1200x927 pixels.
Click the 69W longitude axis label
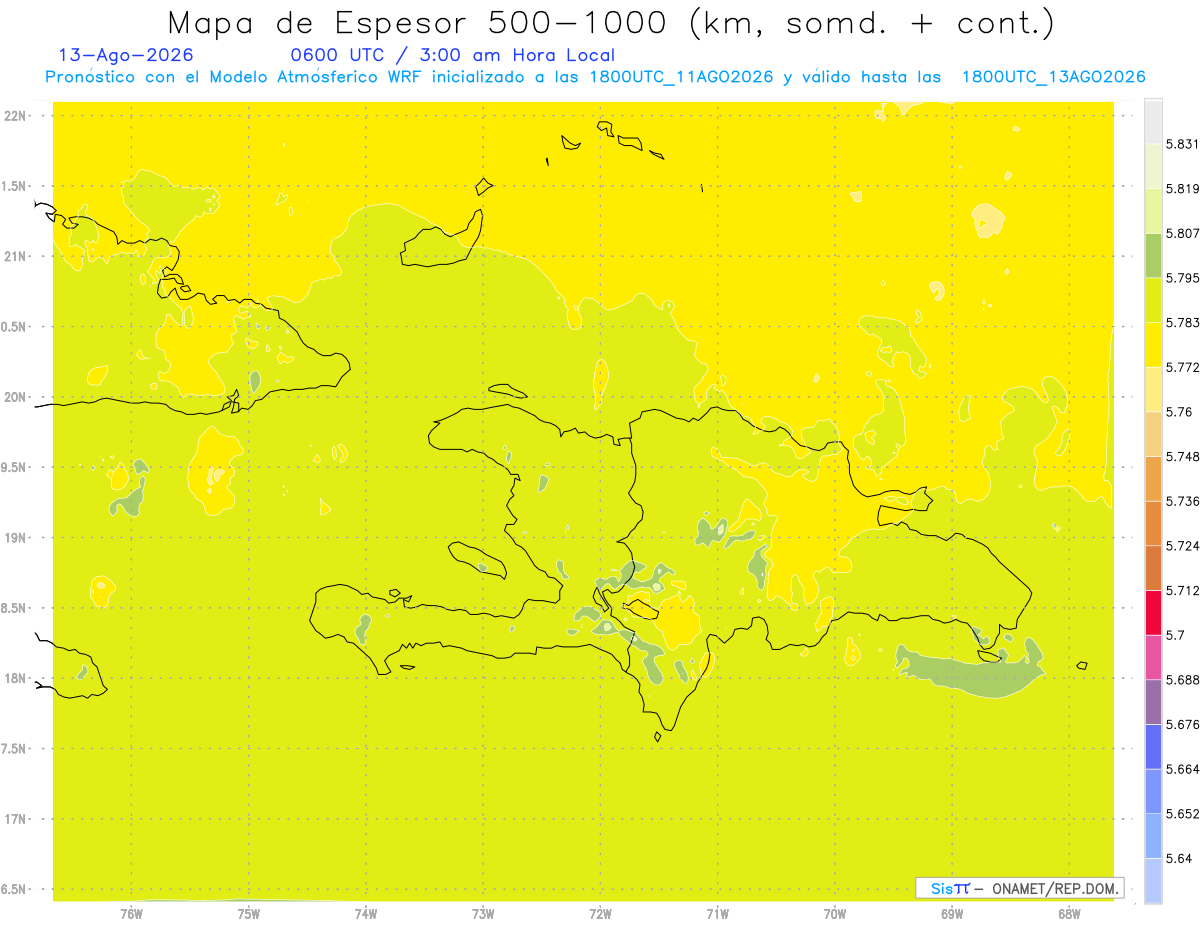click(x=952, y=913)
